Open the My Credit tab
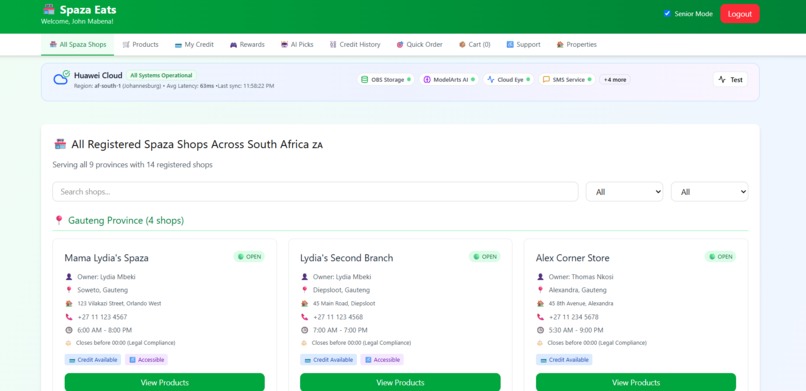The height and width of the screenshot is (391, 806). click(194, 45)
